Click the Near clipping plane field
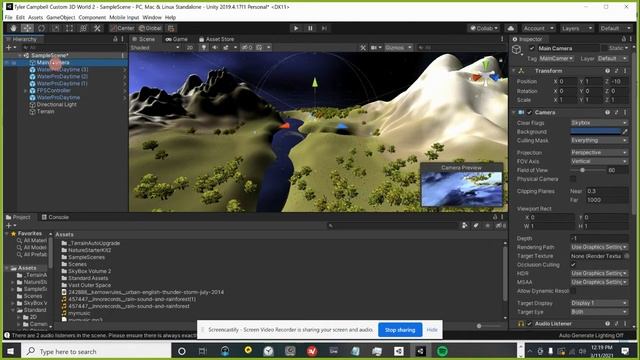Viewport: 640px width, 360px height. click(607, 191)
